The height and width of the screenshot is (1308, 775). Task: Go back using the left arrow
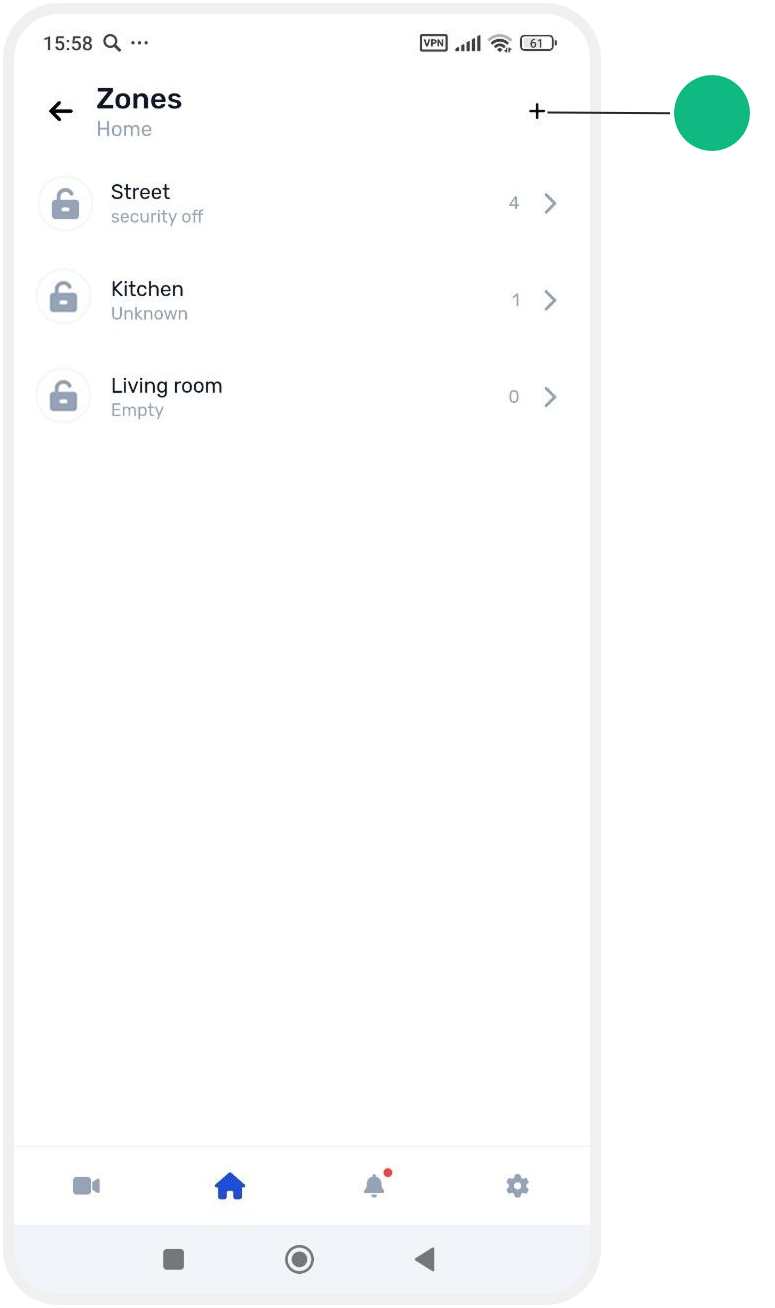point(61,111)
